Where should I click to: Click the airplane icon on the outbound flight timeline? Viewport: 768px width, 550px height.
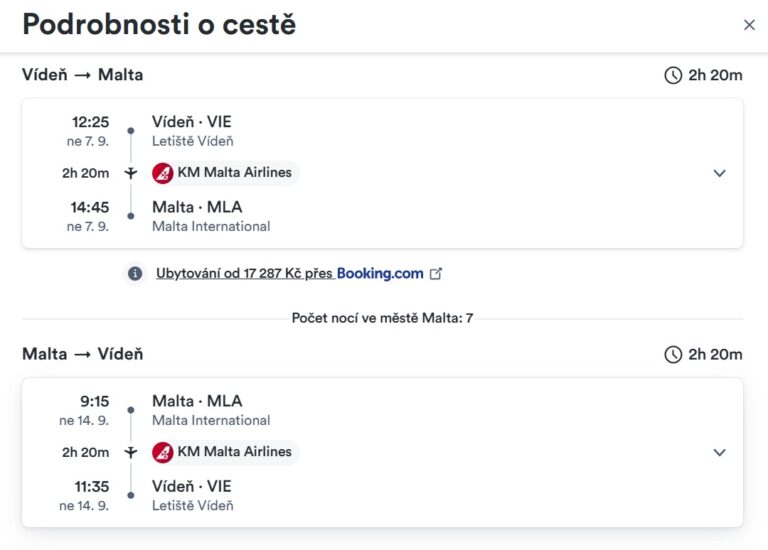coord(130,173)
